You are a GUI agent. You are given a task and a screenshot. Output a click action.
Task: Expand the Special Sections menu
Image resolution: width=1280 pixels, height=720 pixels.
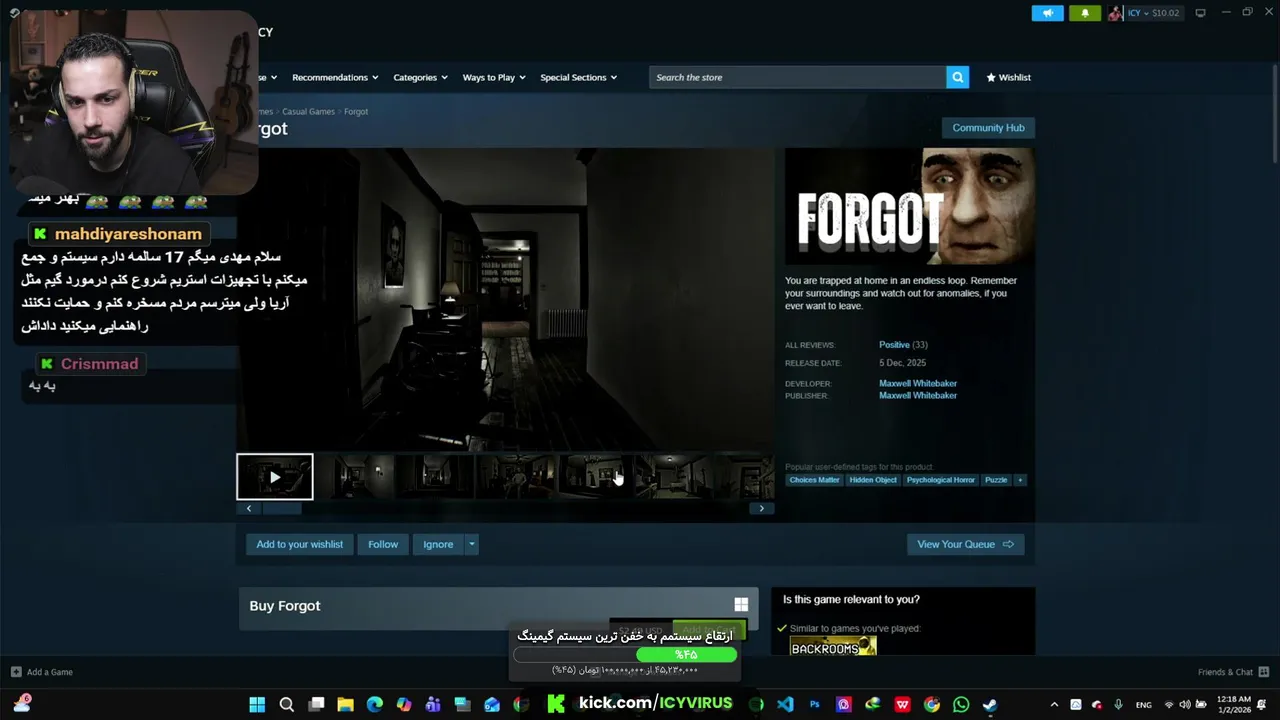click(578, 77)
